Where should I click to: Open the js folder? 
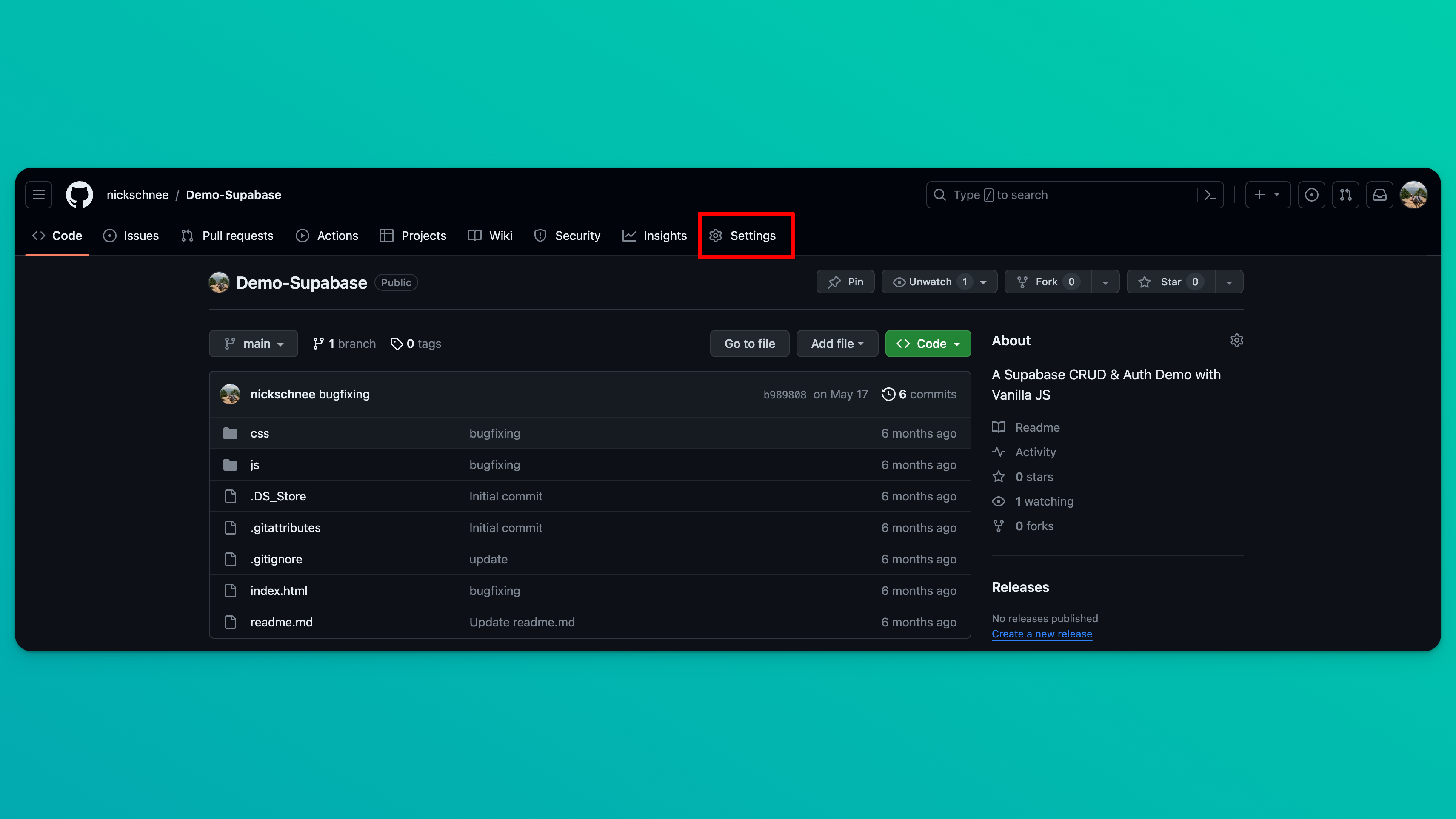tap(255, 465)
